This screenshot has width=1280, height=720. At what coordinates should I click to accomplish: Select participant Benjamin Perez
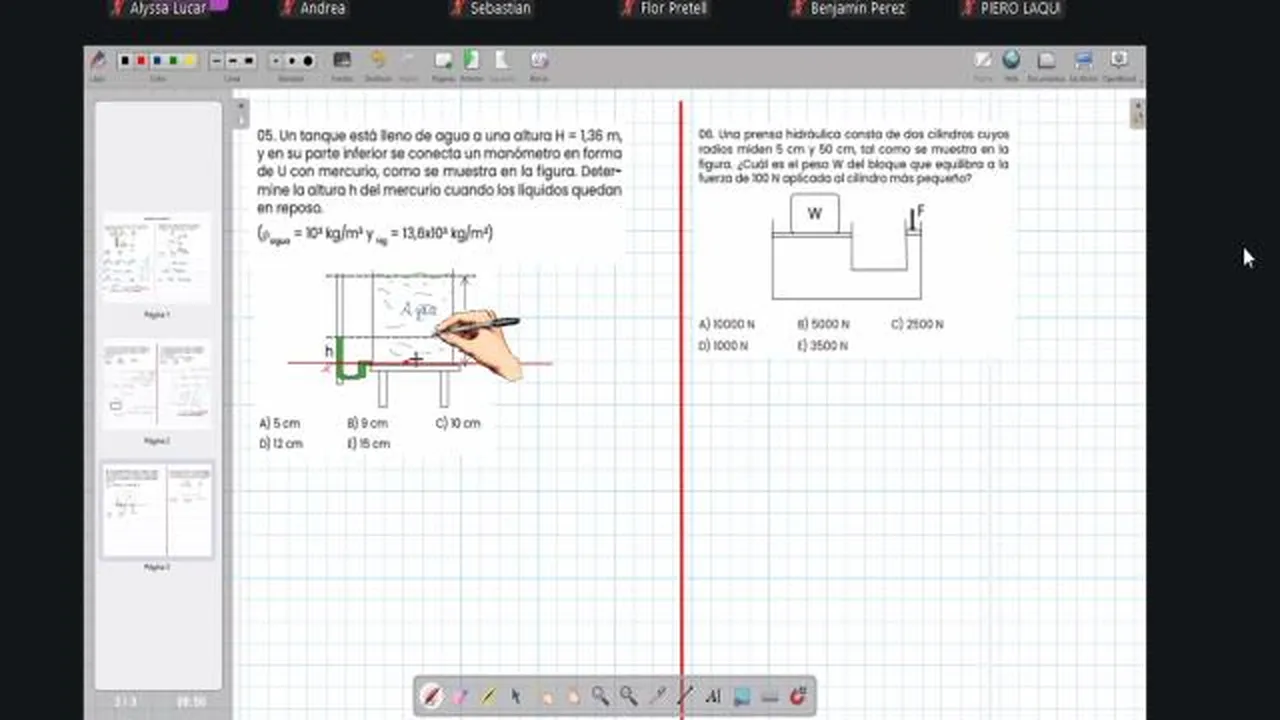(x=848, y=8)
